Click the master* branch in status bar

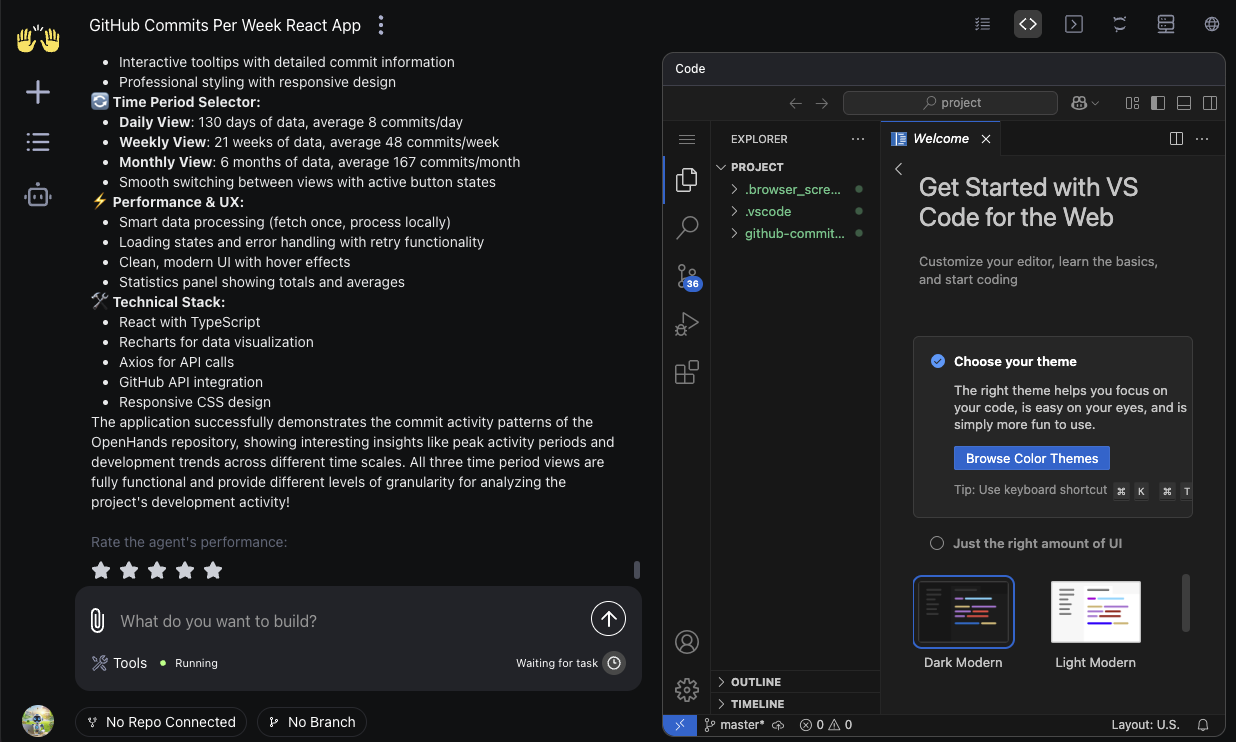pyautogui.click(x=734, y=725)
